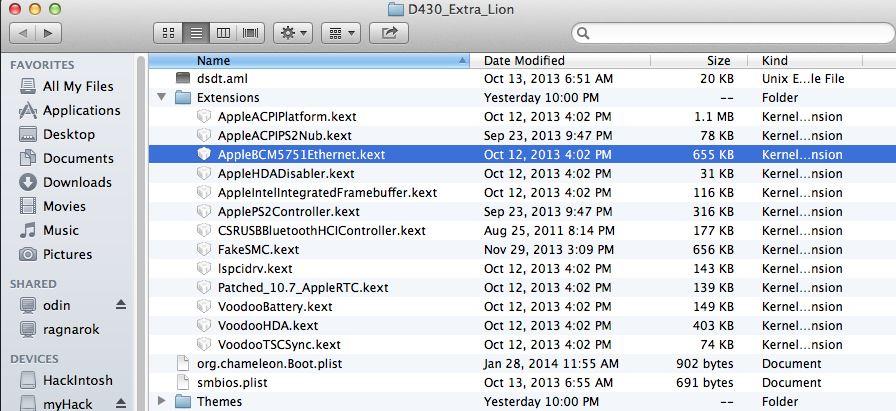Collapse the Extensions folder
896x411 pixels.
163,98
